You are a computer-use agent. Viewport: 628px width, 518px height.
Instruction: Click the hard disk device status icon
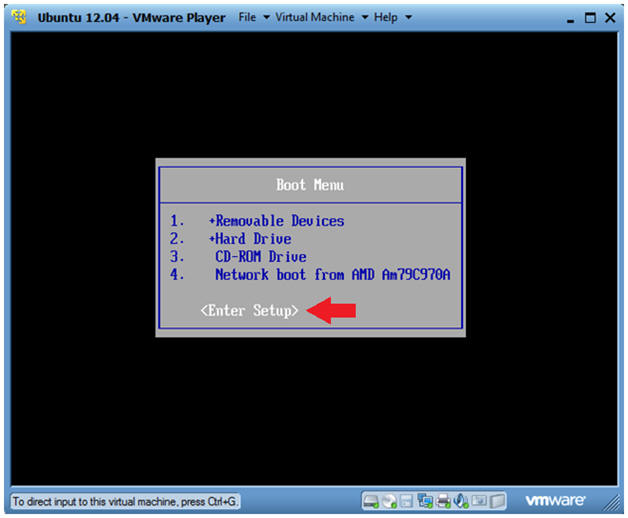(x=371, y=501)
